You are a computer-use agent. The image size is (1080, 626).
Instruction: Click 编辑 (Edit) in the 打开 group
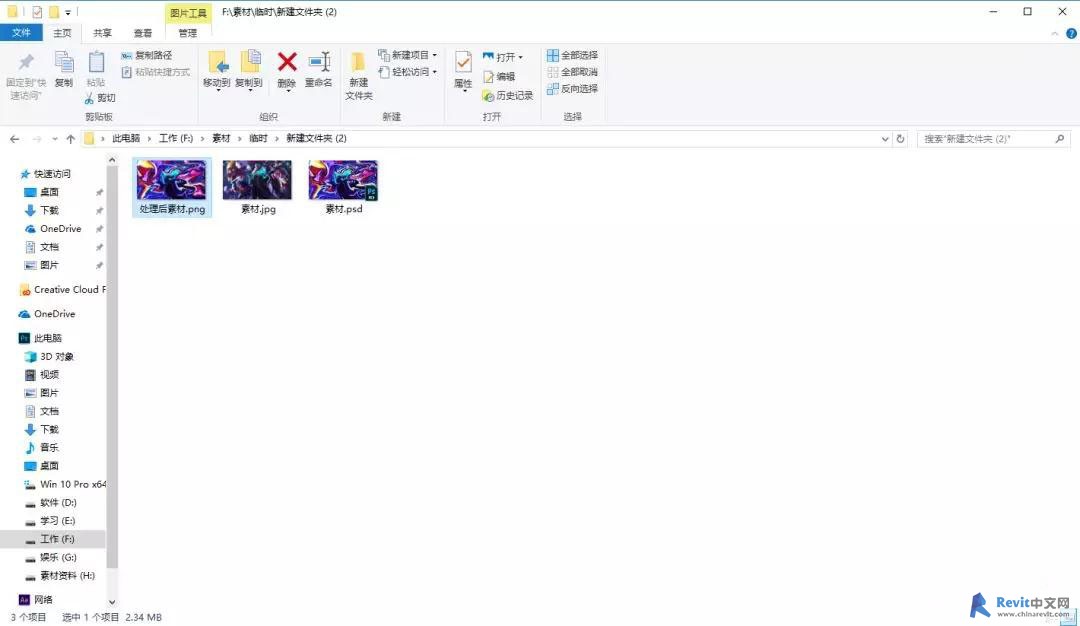499,76
